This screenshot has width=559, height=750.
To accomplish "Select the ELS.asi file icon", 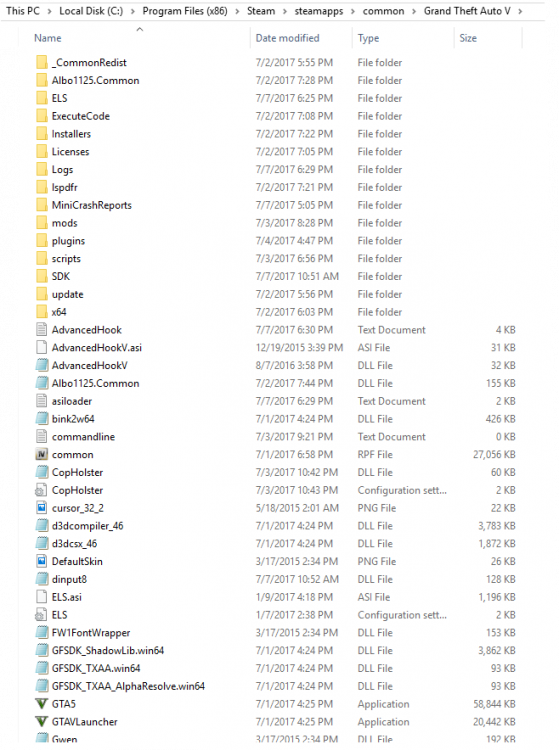I will tap(42, 597).
